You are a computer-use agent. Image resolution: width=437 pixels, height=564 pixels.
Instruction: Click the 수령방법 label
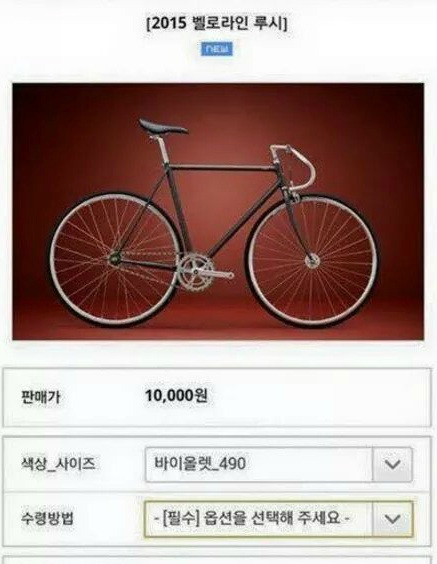tap(47, 519)
